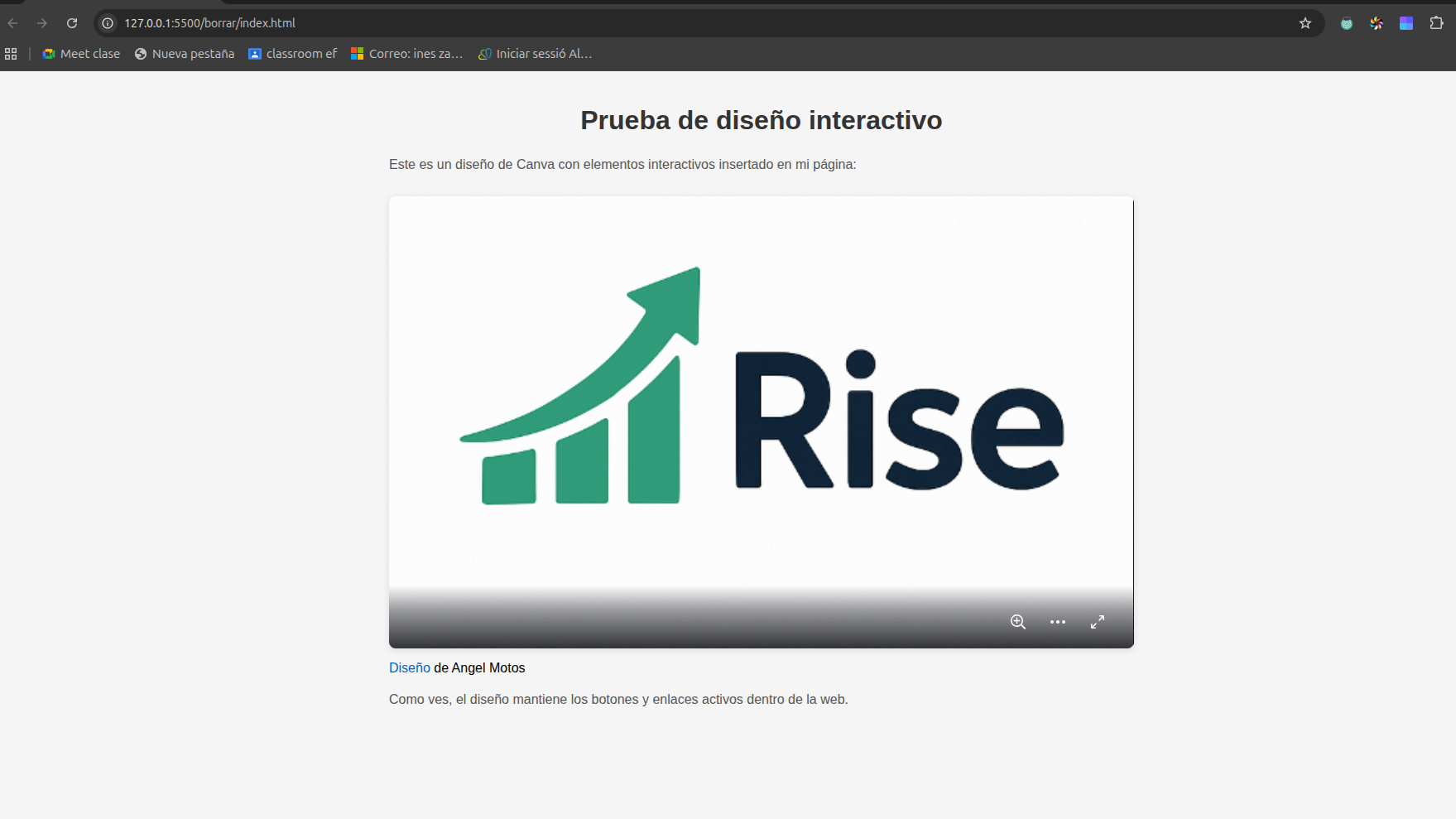Open the classroom ef bookmark
The width and height of the screenshot is (1456, 819).
point(293,54)
